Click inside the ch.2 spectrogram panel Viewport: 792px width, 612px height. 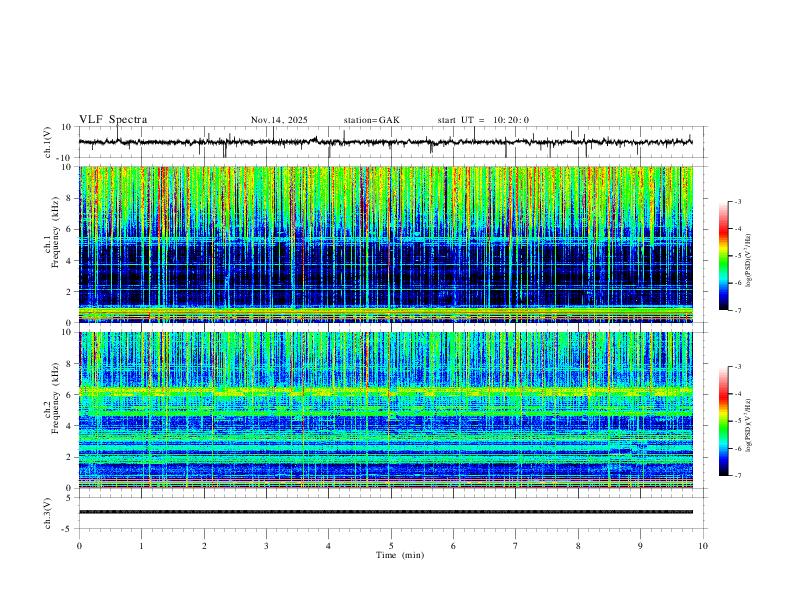tap(386, 410)
